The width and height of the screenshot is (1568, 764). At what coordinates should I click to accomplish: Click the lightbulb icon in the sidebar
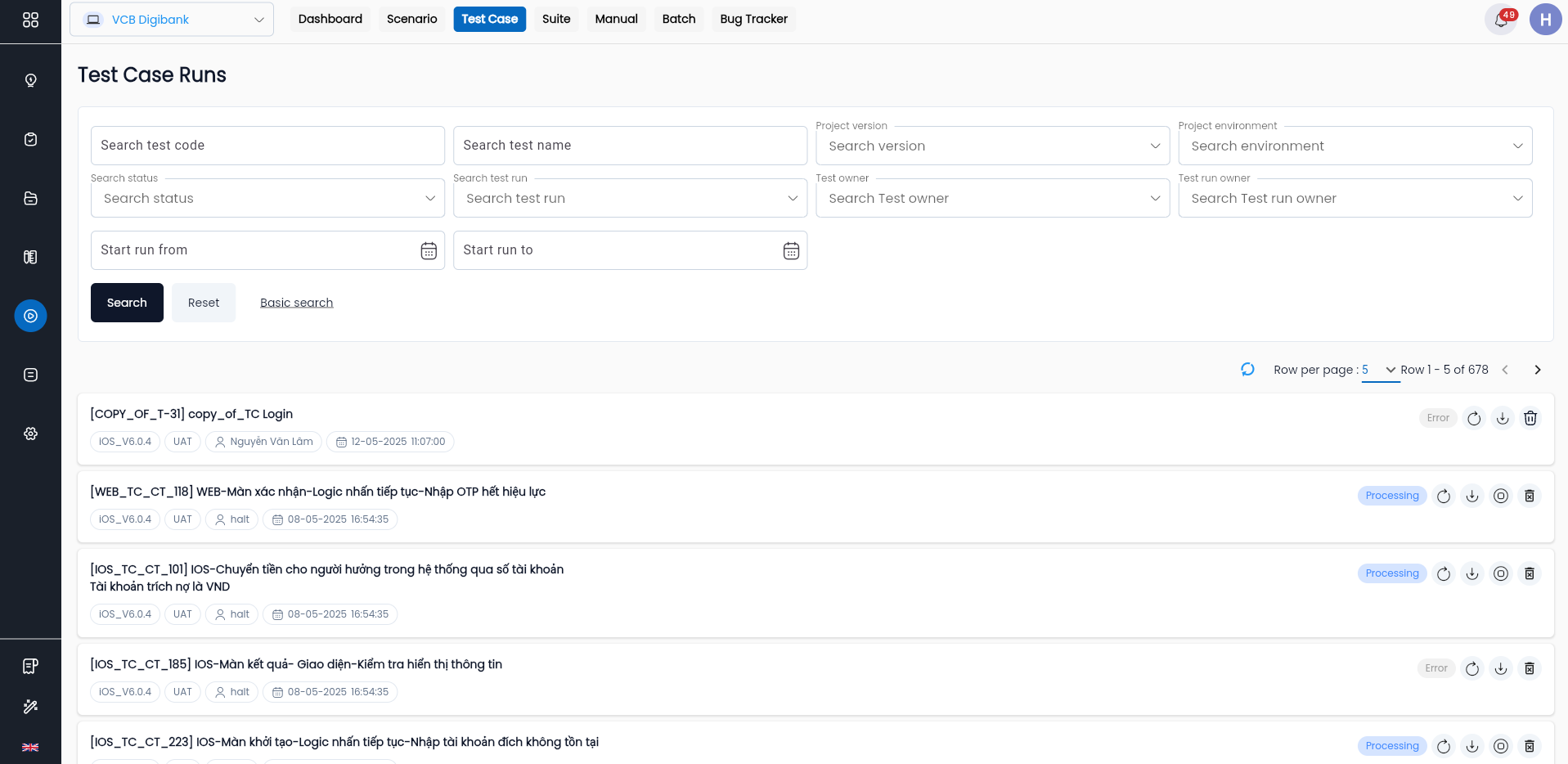tap(30, 80)
